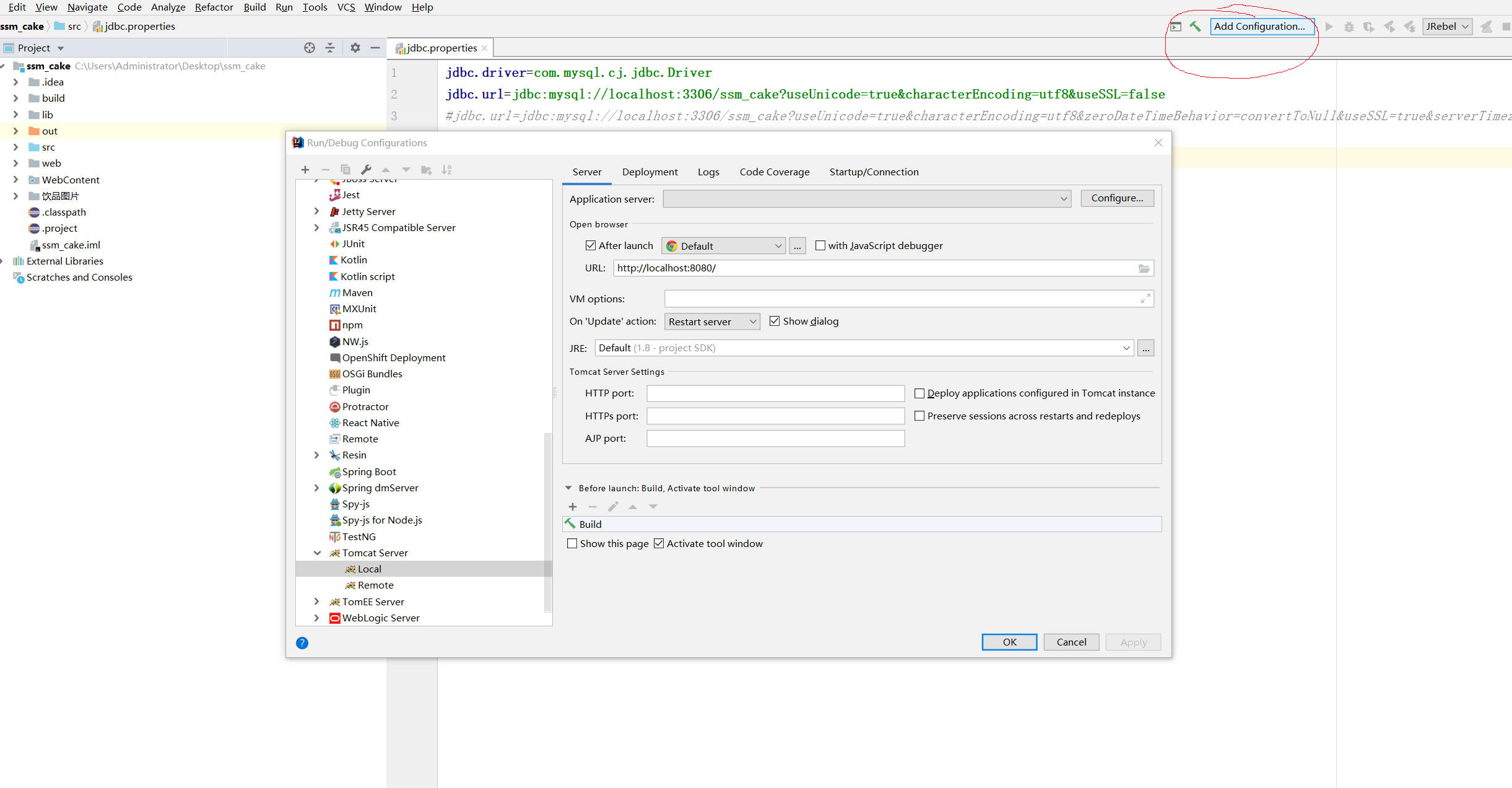1512x788 pixels.
Task: Click the move configuration down arrow
Action: click(x=406, y=170)
